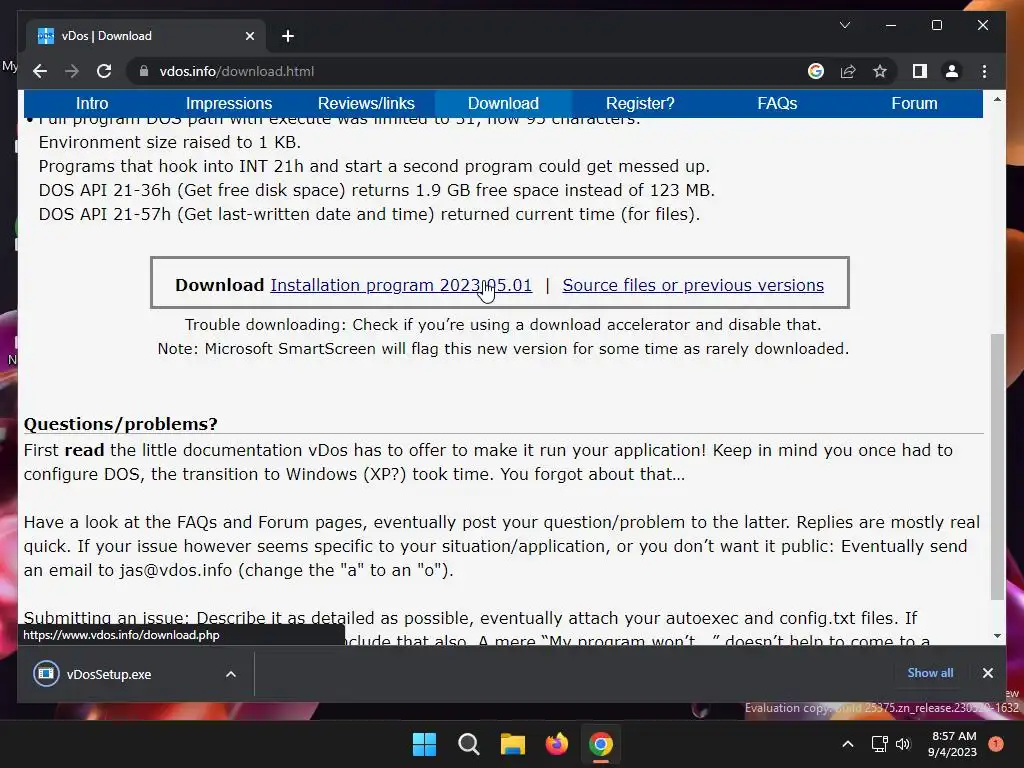Open the Chrome profile menu
This screenshot has height=768, width=1024.
pos(952,71)
